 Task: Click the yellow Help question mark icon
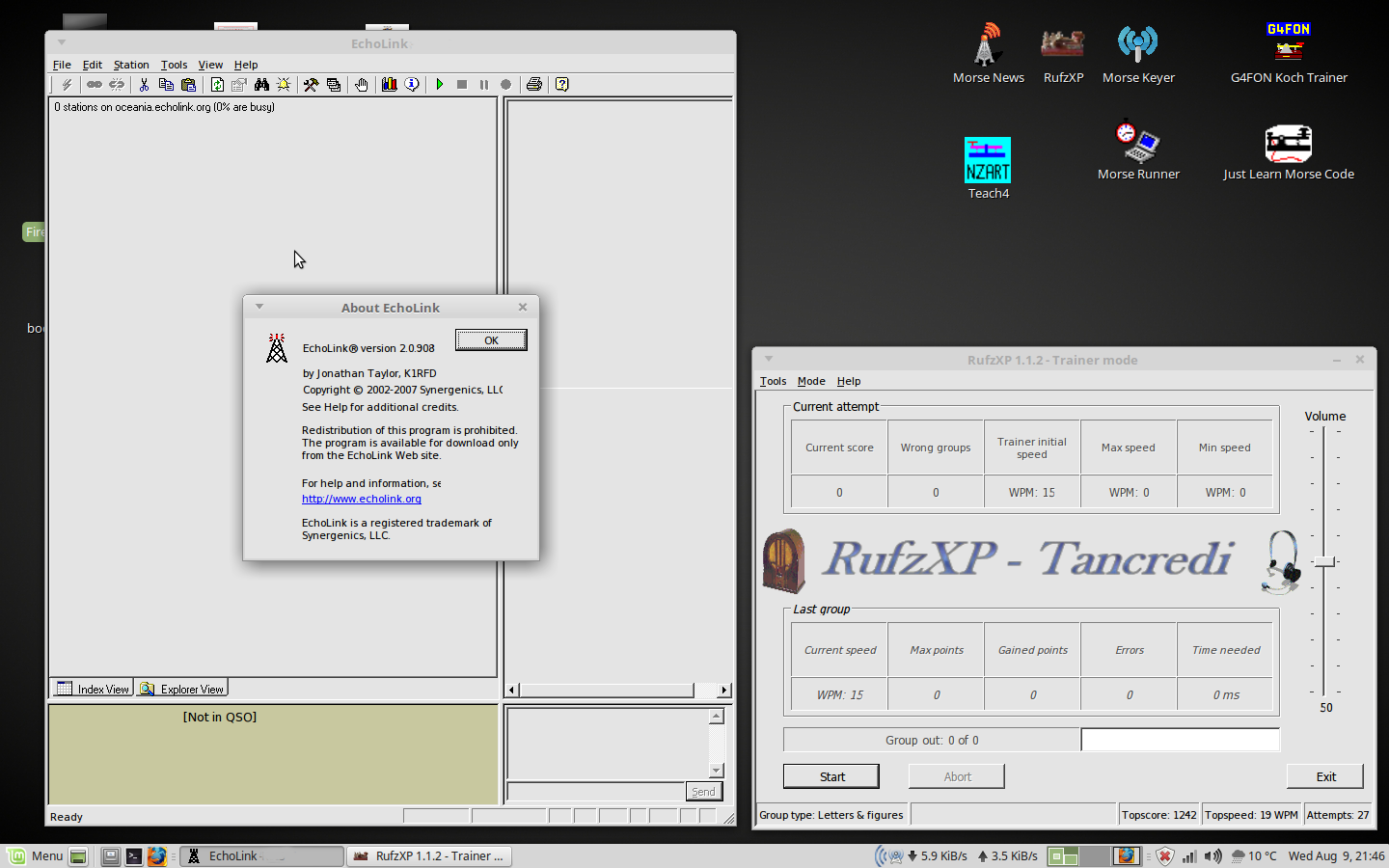pyautogui.click(x=562, y=85)
